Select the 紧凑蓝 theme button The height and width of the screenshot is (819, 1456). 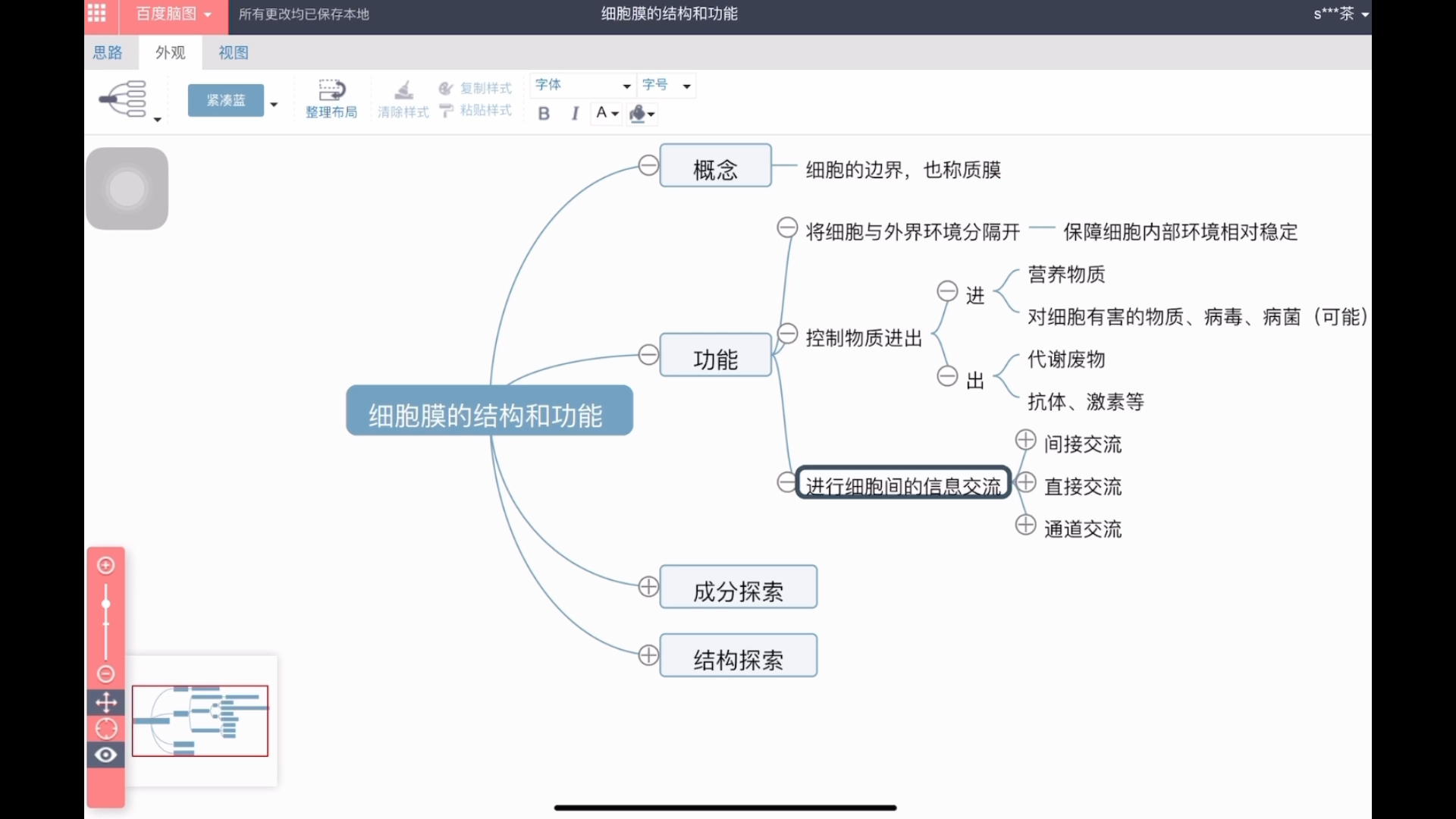[226, 100]
